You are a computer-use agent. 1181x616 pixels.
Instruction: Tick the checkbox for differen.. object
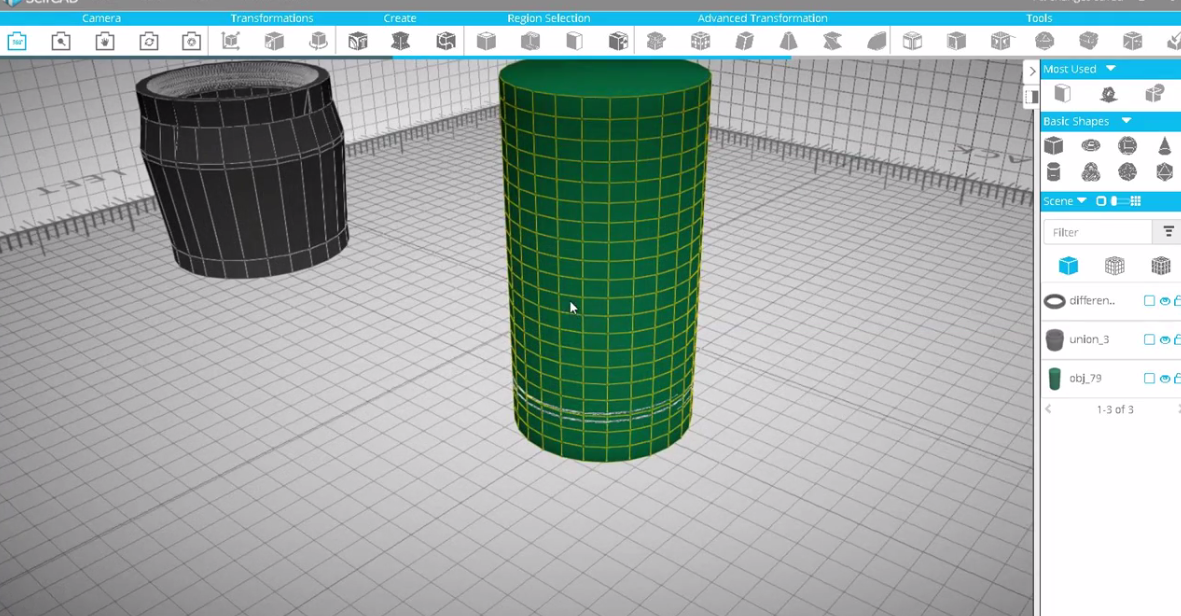click(1149, 300)
